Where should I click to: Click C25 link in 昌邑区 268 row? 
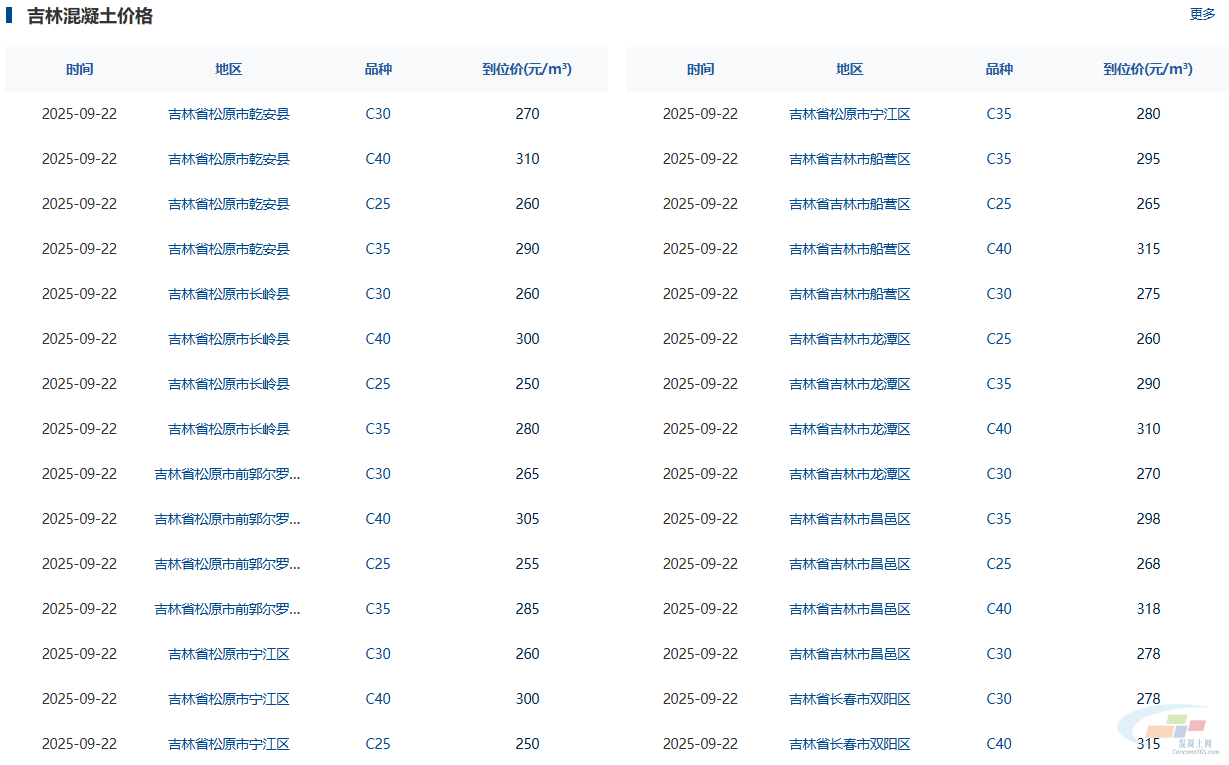click(x=999, y=564)
